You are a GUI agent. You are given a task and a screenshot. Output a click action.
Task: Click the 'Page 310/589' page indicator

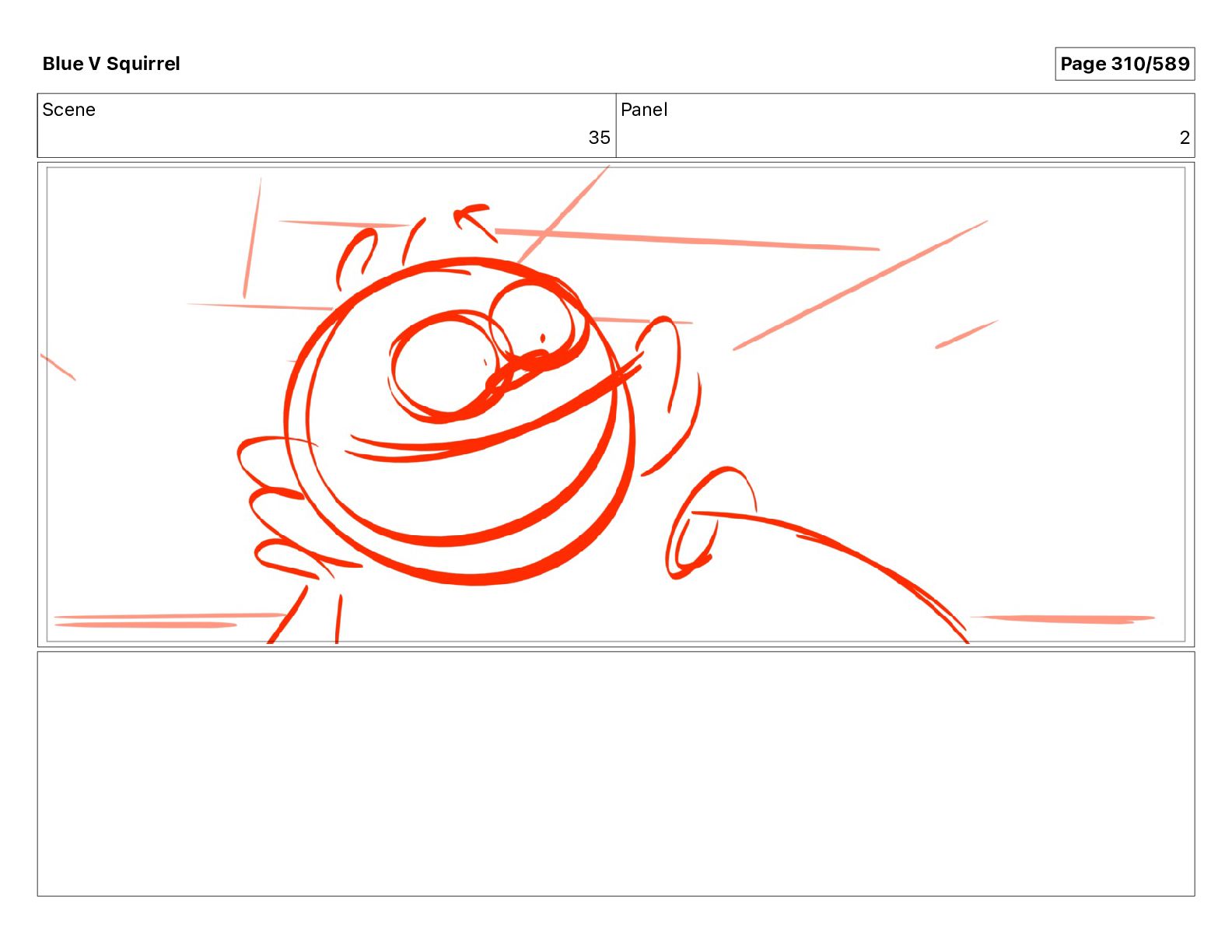(x=1125, y=64)
